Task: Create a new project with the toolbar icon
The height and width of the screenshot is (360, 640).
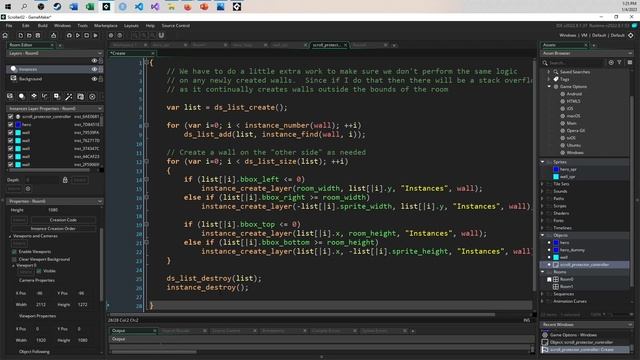Action: 20,36
